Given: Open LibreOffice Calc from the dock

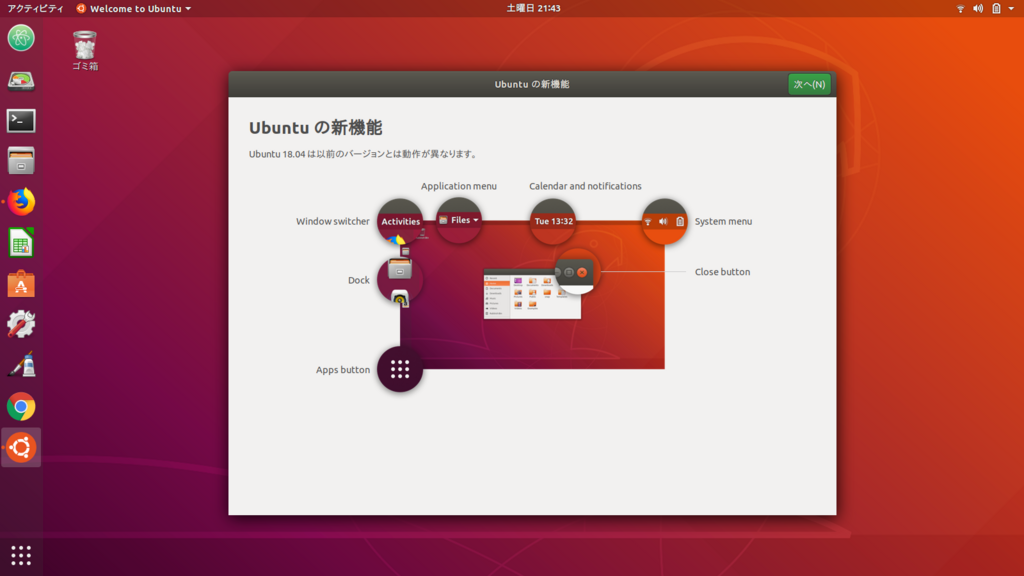Looking at the screenshot, I should [x=21, y=243].
